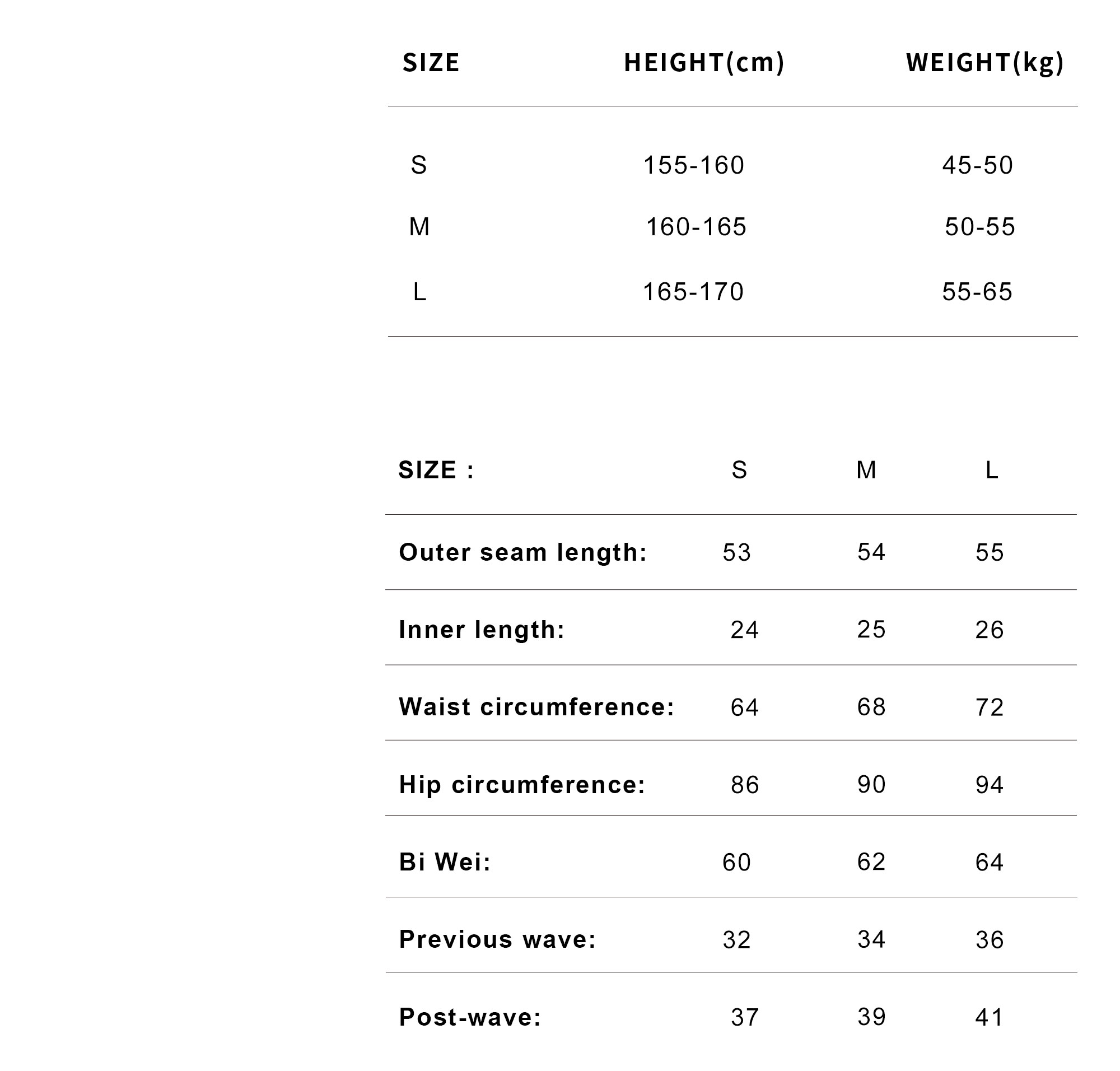Image resolution: width=1120 pixels, height=1071 pixels.
Task: Click the Post-wave label
Action: click(x=470, y=1017)
